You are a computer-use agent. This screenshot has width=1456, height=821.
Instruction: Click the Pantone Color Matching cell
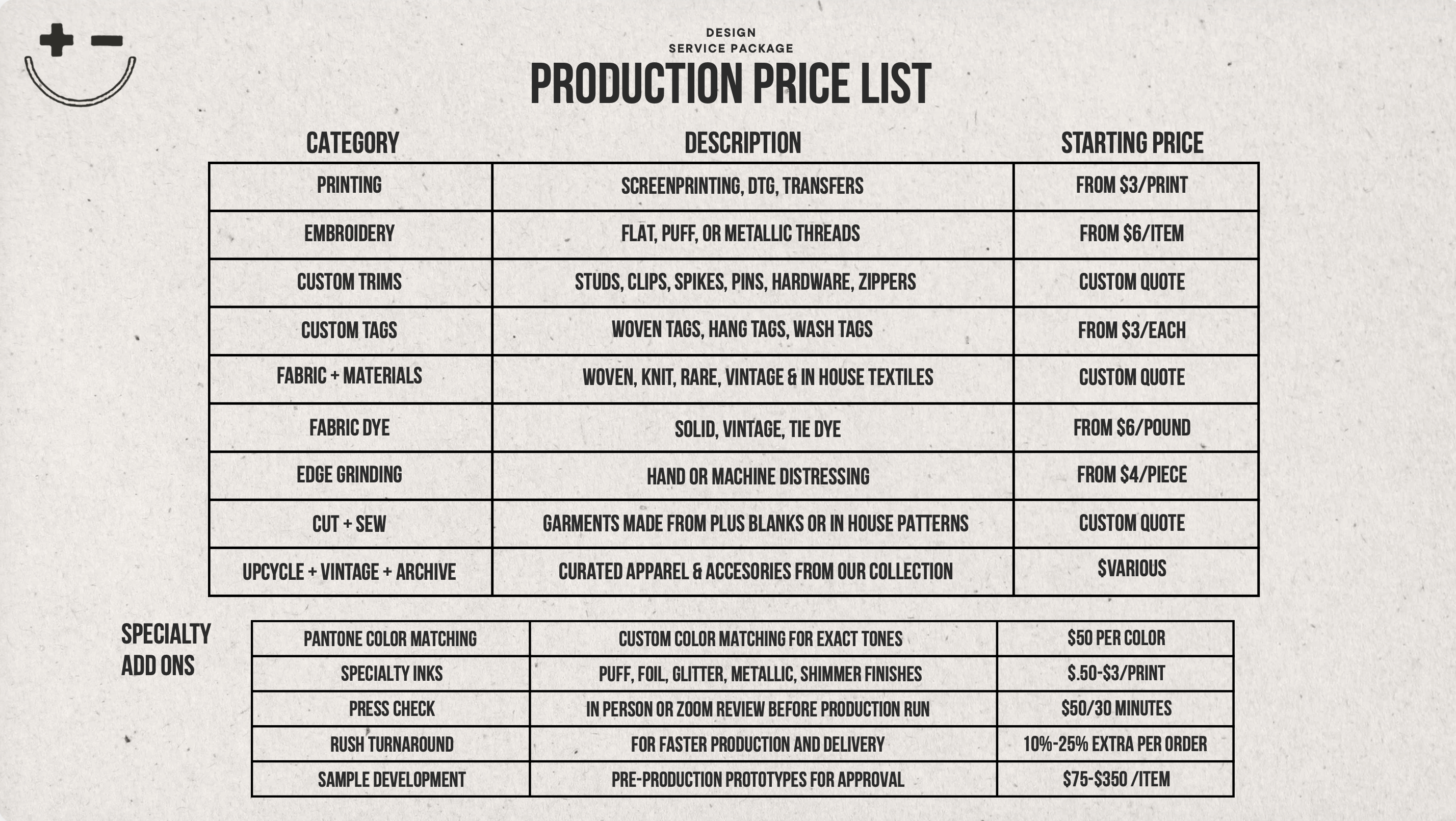tap(390, 639)
